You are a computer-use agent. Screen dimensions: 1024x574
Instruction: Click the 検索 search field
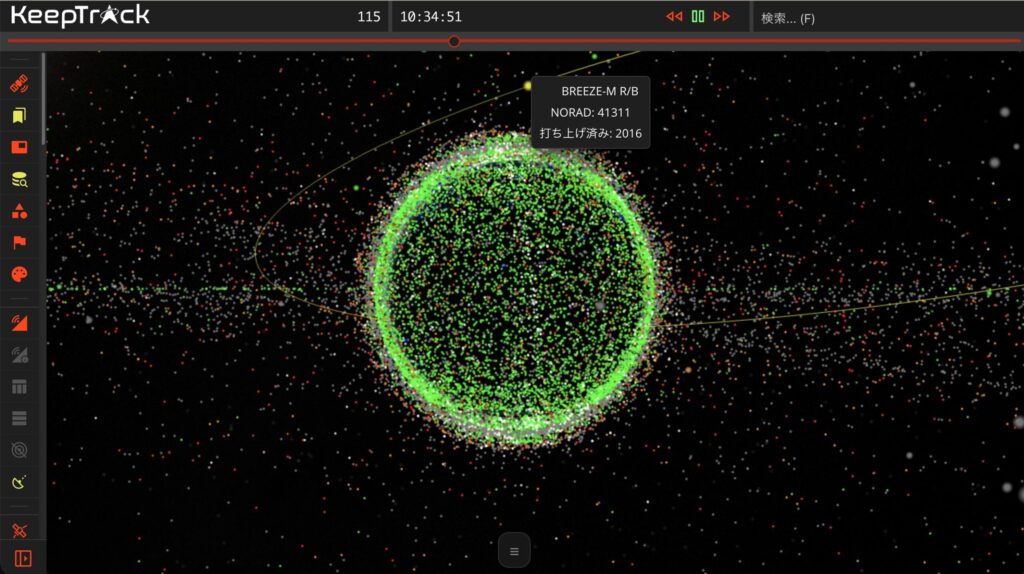pyautogui.click(x=885, y=18)
